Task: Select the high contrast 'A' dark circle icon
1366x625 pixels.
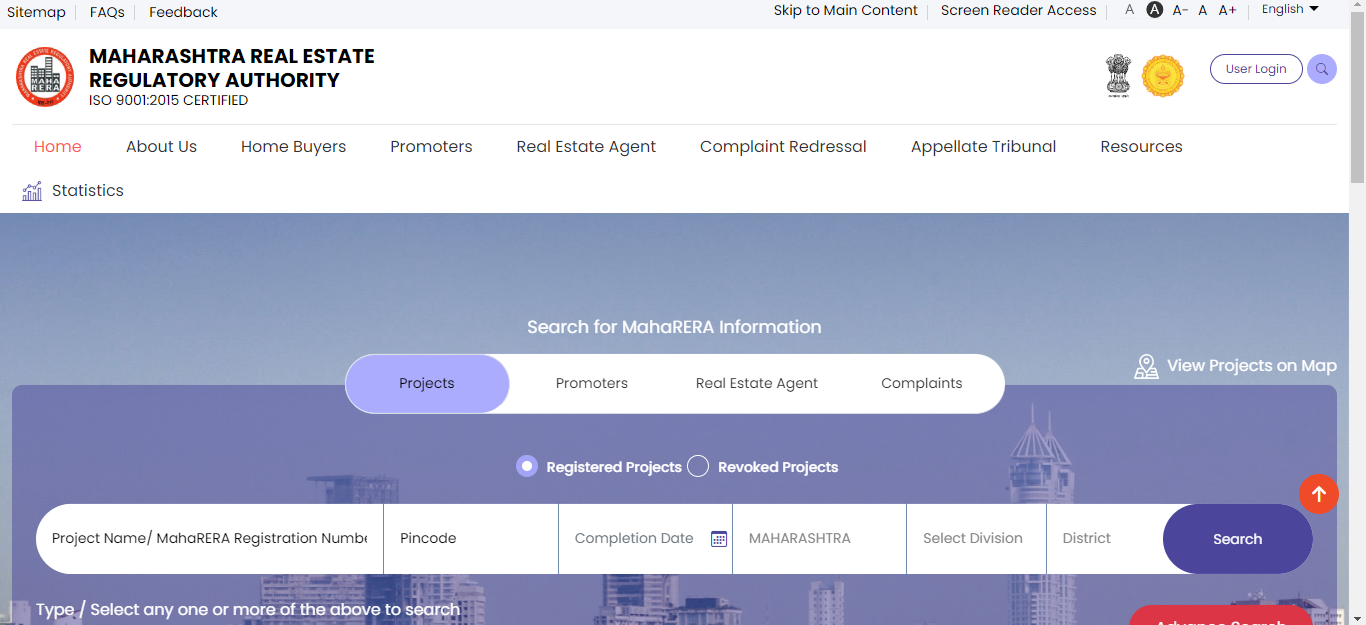Action: pos(1155,10)
